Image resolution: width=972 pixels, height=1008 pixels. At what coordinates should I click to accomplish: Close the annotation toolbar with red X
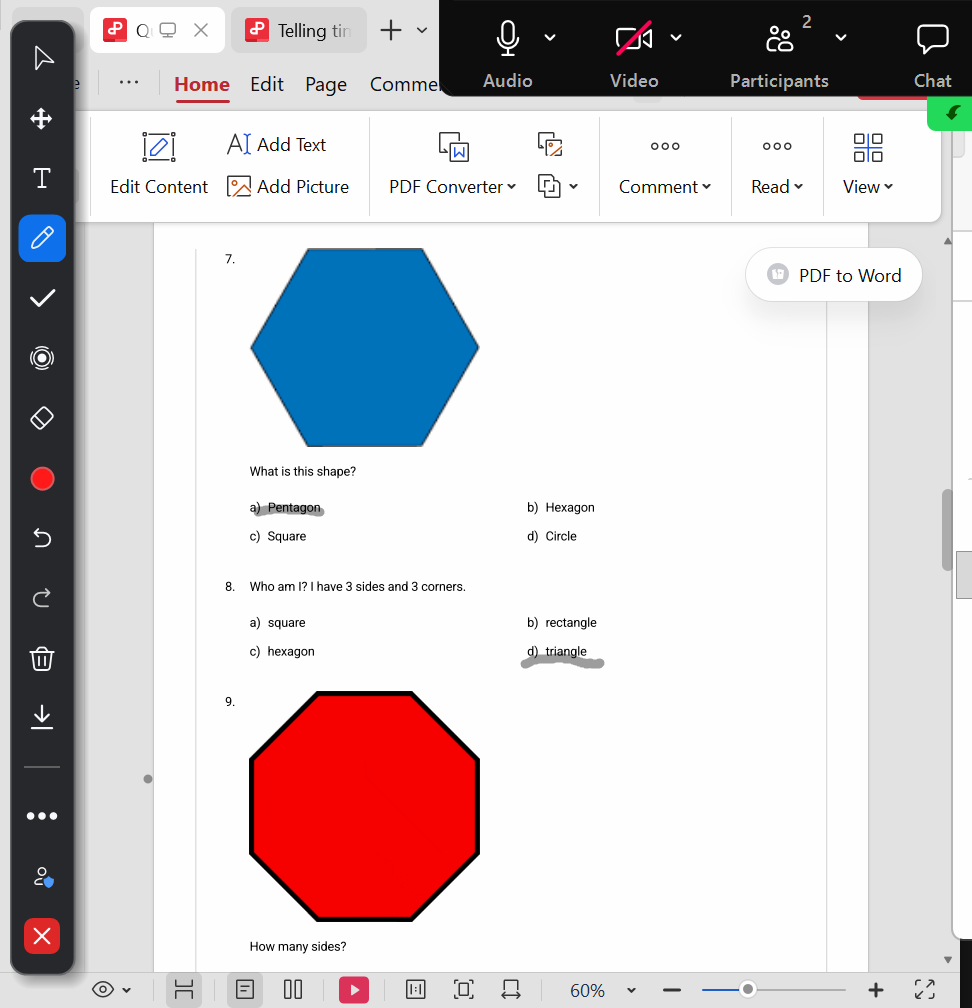(42, 936)
